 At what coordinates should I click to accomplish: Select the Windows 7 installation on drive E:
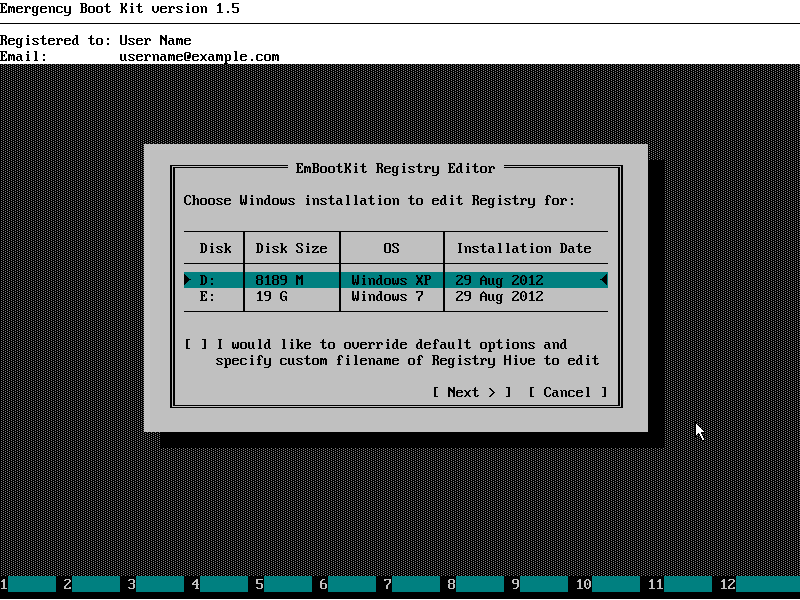[x=395, y=296]
